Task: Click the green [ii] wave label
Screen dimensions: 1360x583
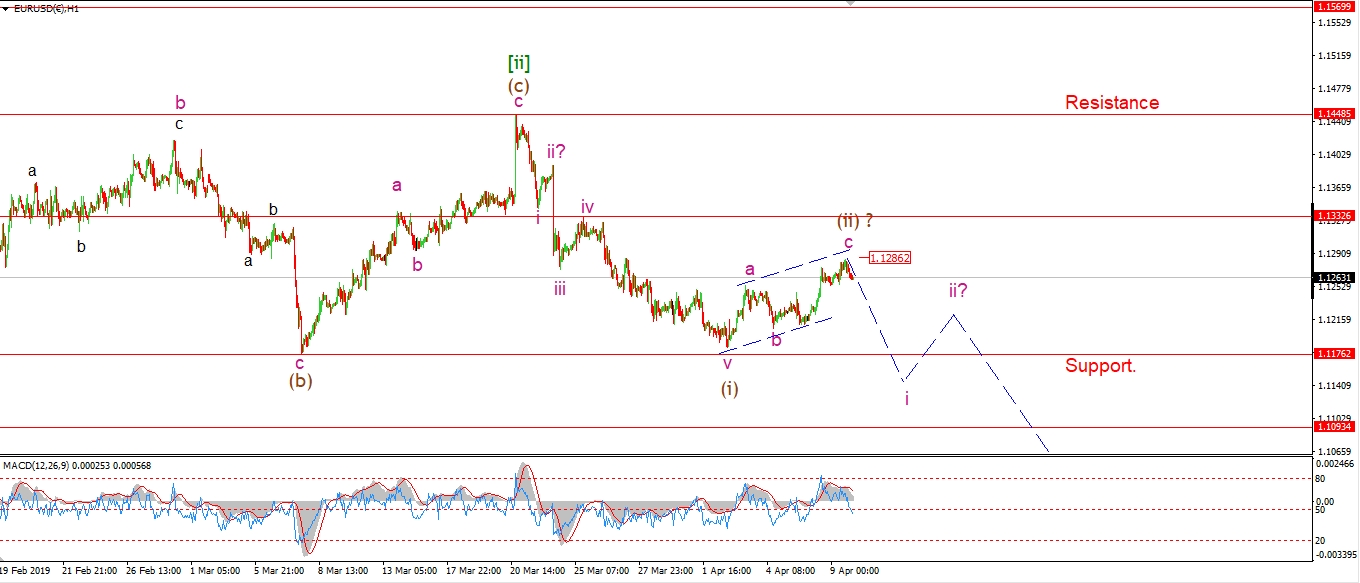Action: (519, 64)
